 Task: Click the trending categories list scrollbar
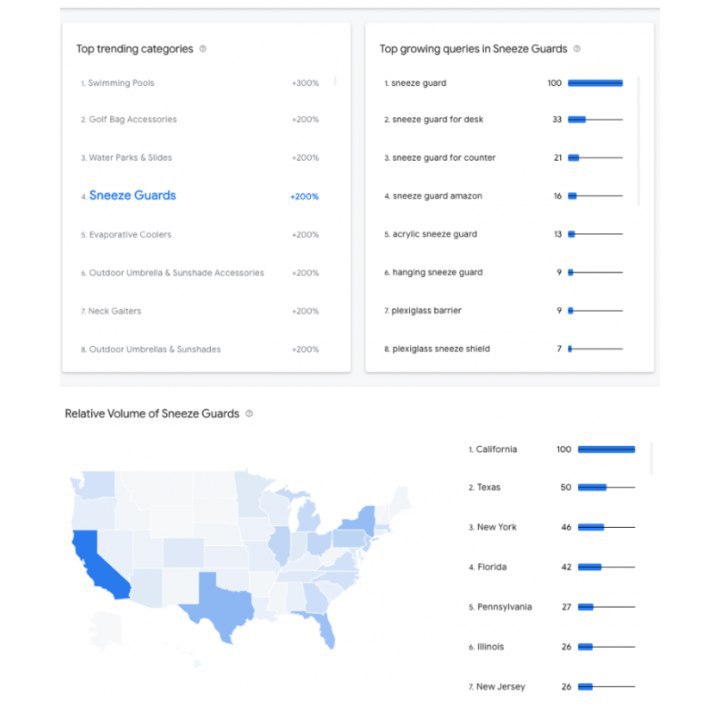click(x=335, y=82)
